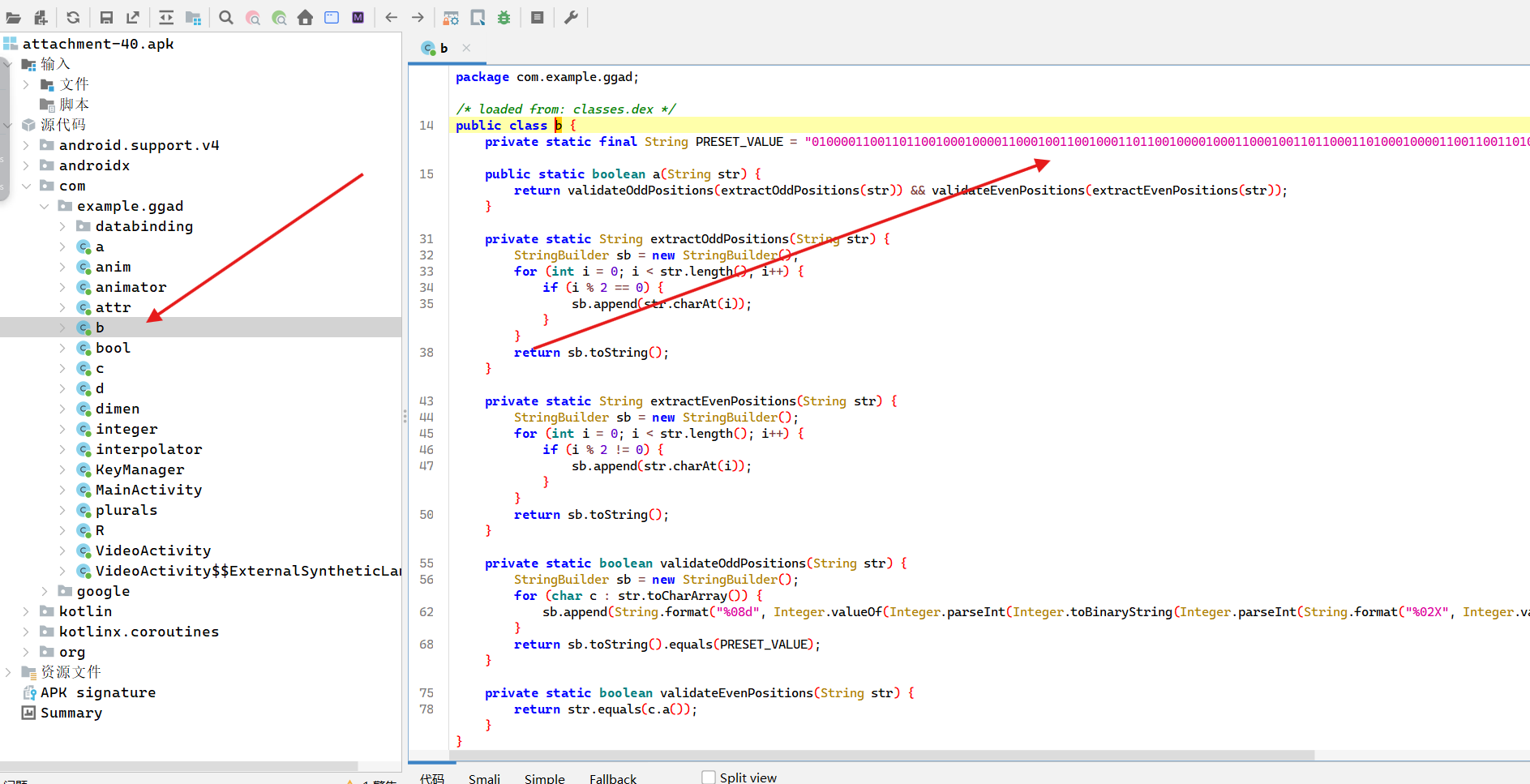This screenshot has height=784, width=1530.
Task: Open preferences wrench icon
Action: (x=571, y=17)
